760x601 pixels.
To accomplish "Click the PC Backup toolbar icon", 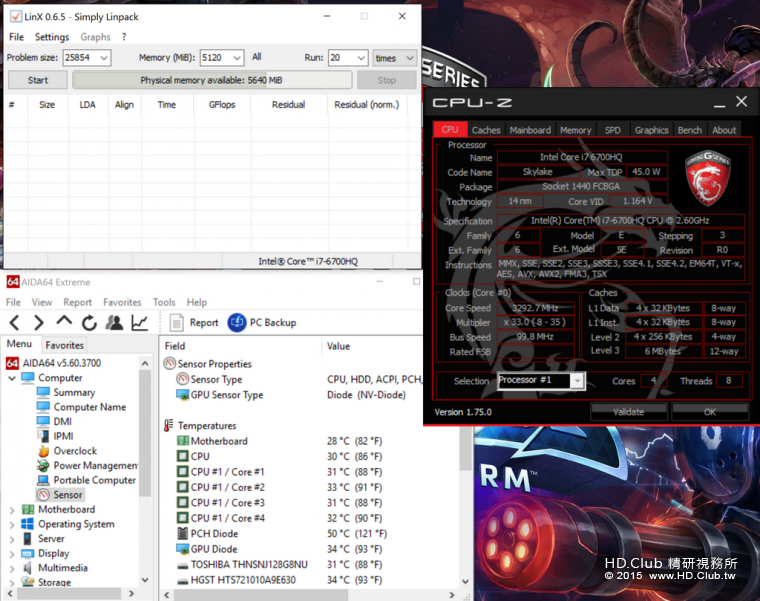I will (x=237, y=322).
